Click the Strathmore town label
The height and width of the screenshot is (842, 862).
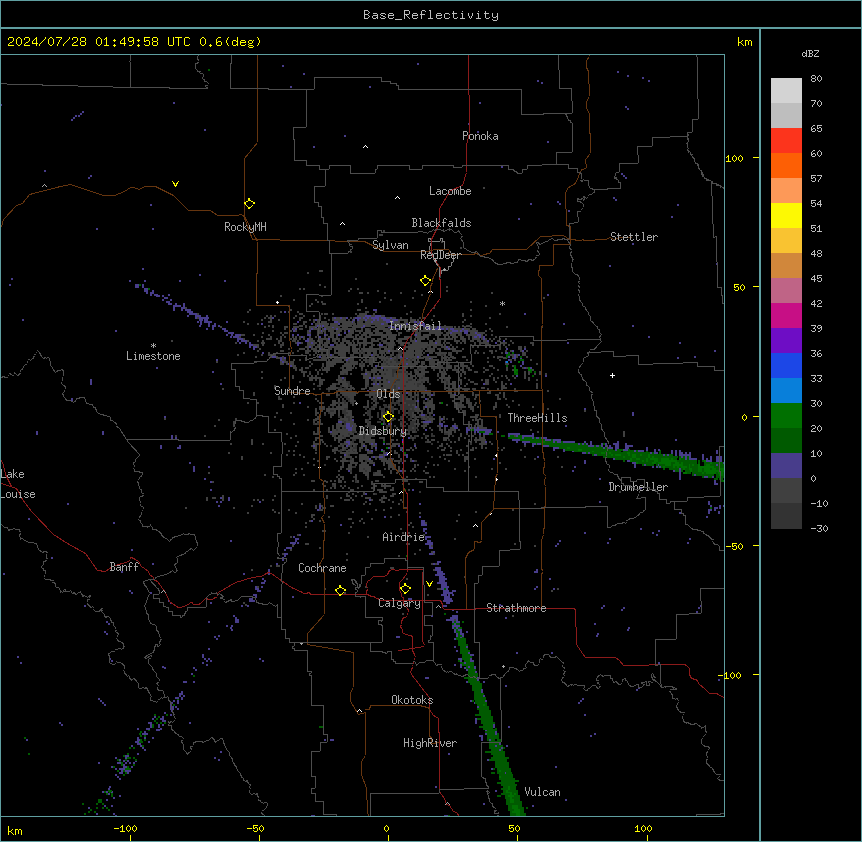tap(516, 608)
